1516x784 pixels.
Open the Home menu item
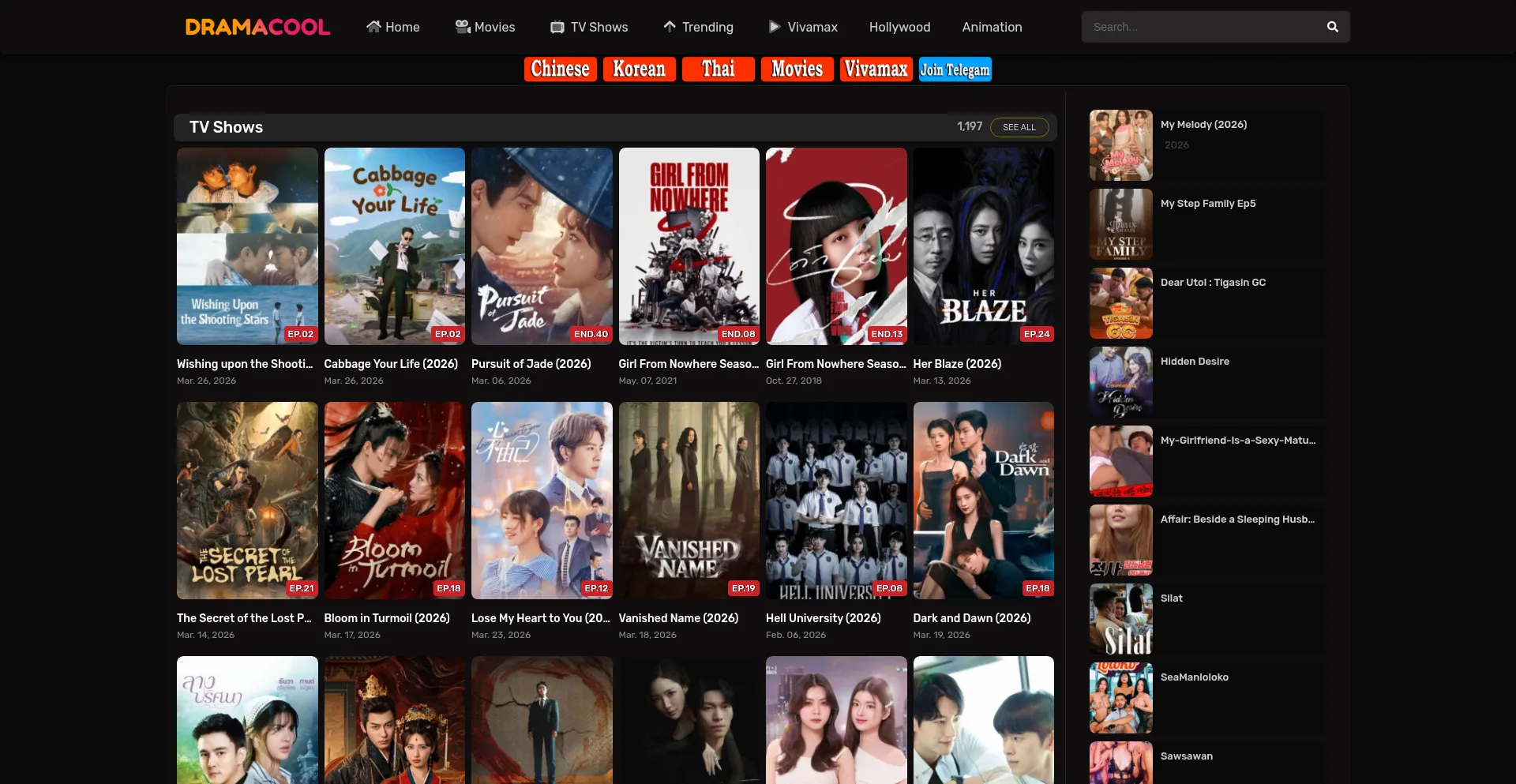(x=393, y=27)
